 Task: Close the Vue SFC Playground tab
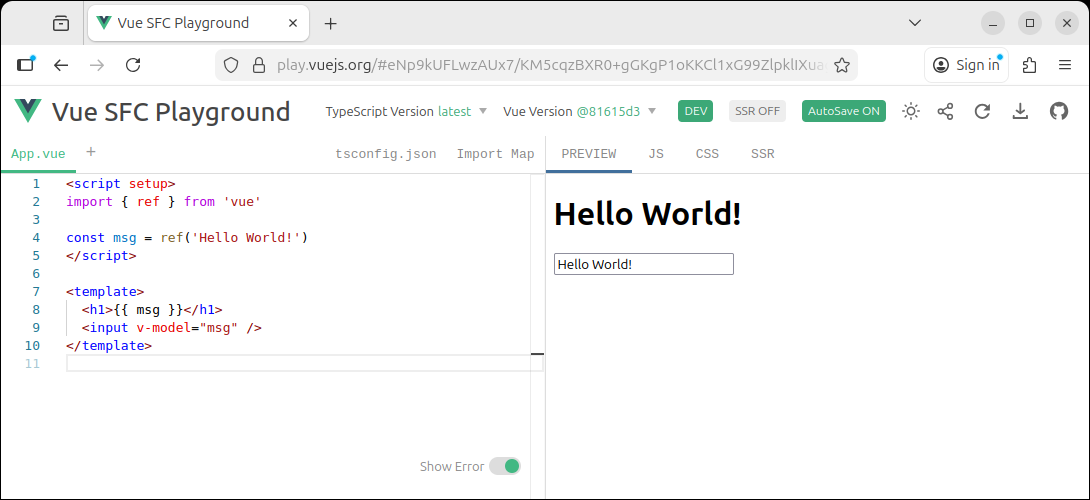coord(293,23)
